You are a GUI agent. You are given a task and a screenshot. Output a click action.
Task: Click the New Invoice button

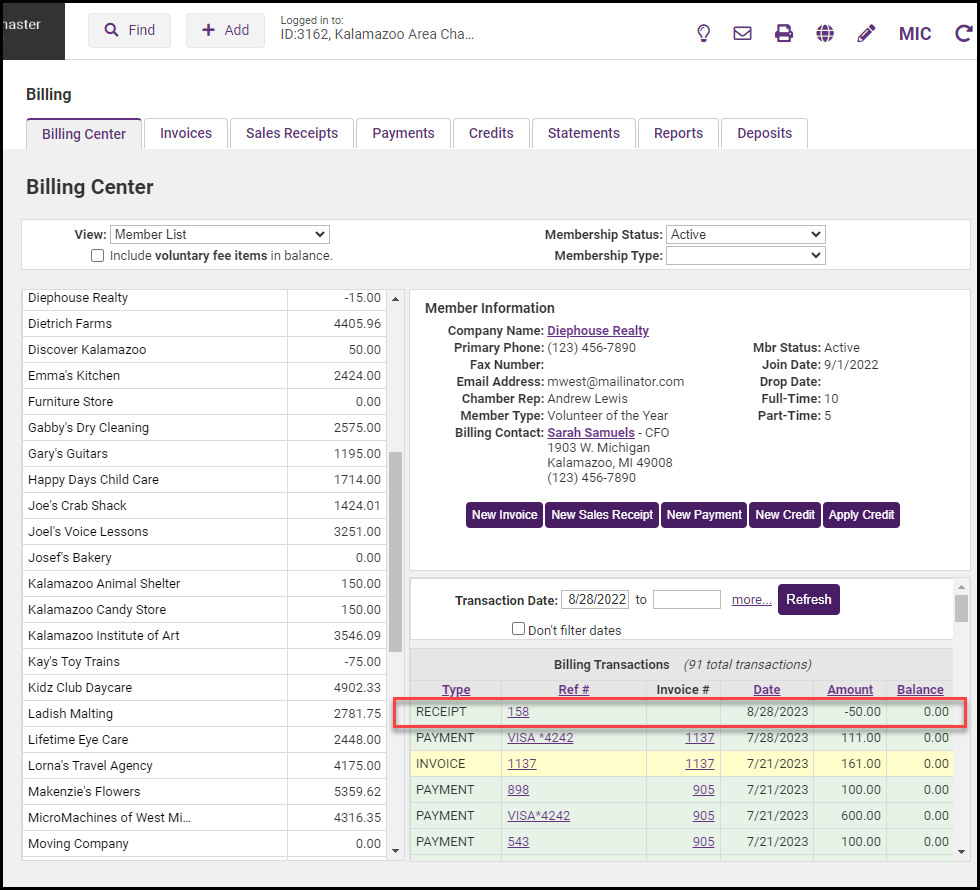pyautogui.click(x=504, y=514)
